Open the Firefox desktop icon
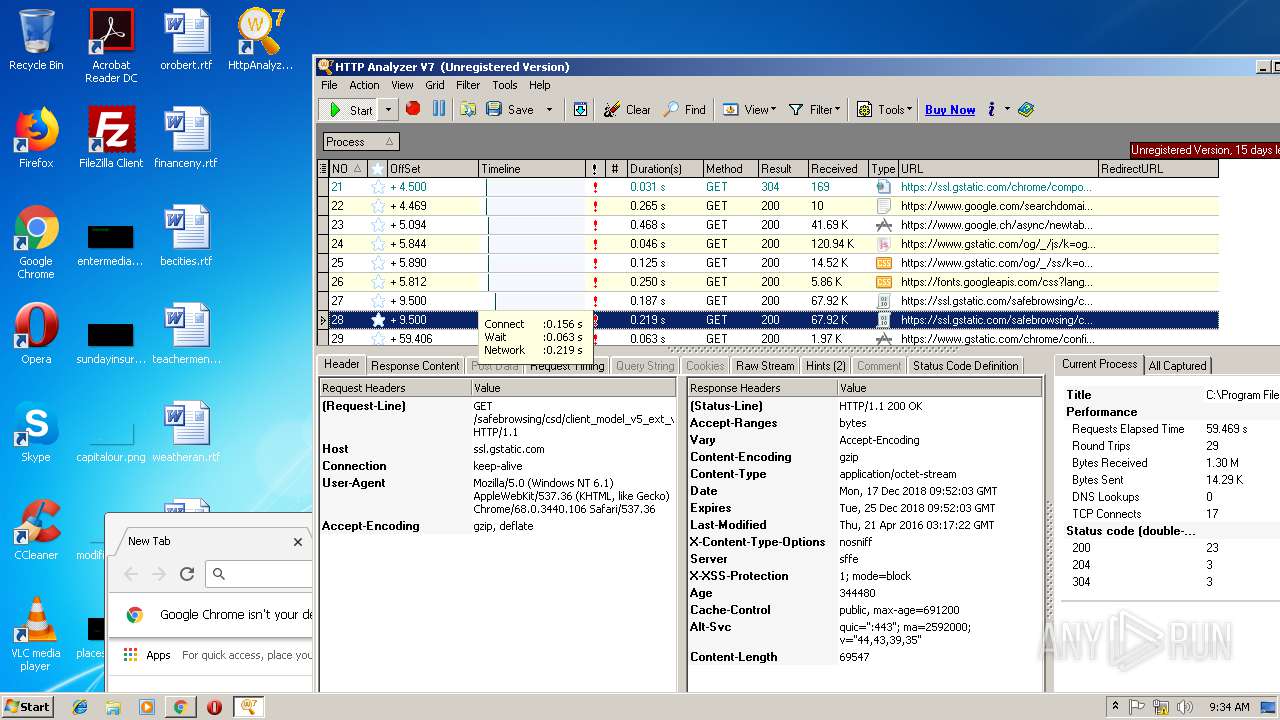Viewport: 1280px width, 720px height. click(36, 137)
